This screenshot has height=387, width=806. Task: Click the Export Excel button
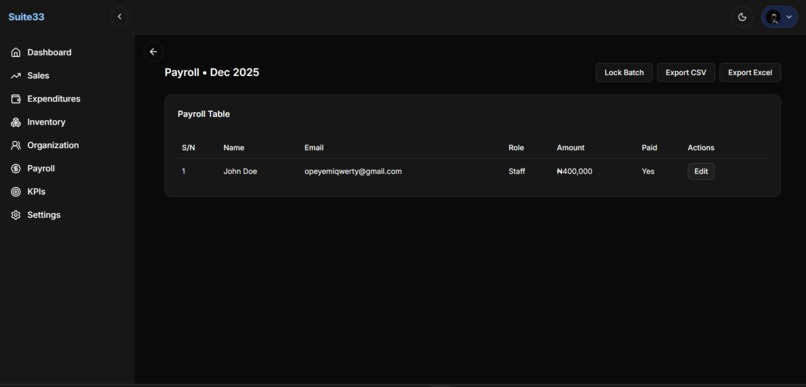pos(750,72)
